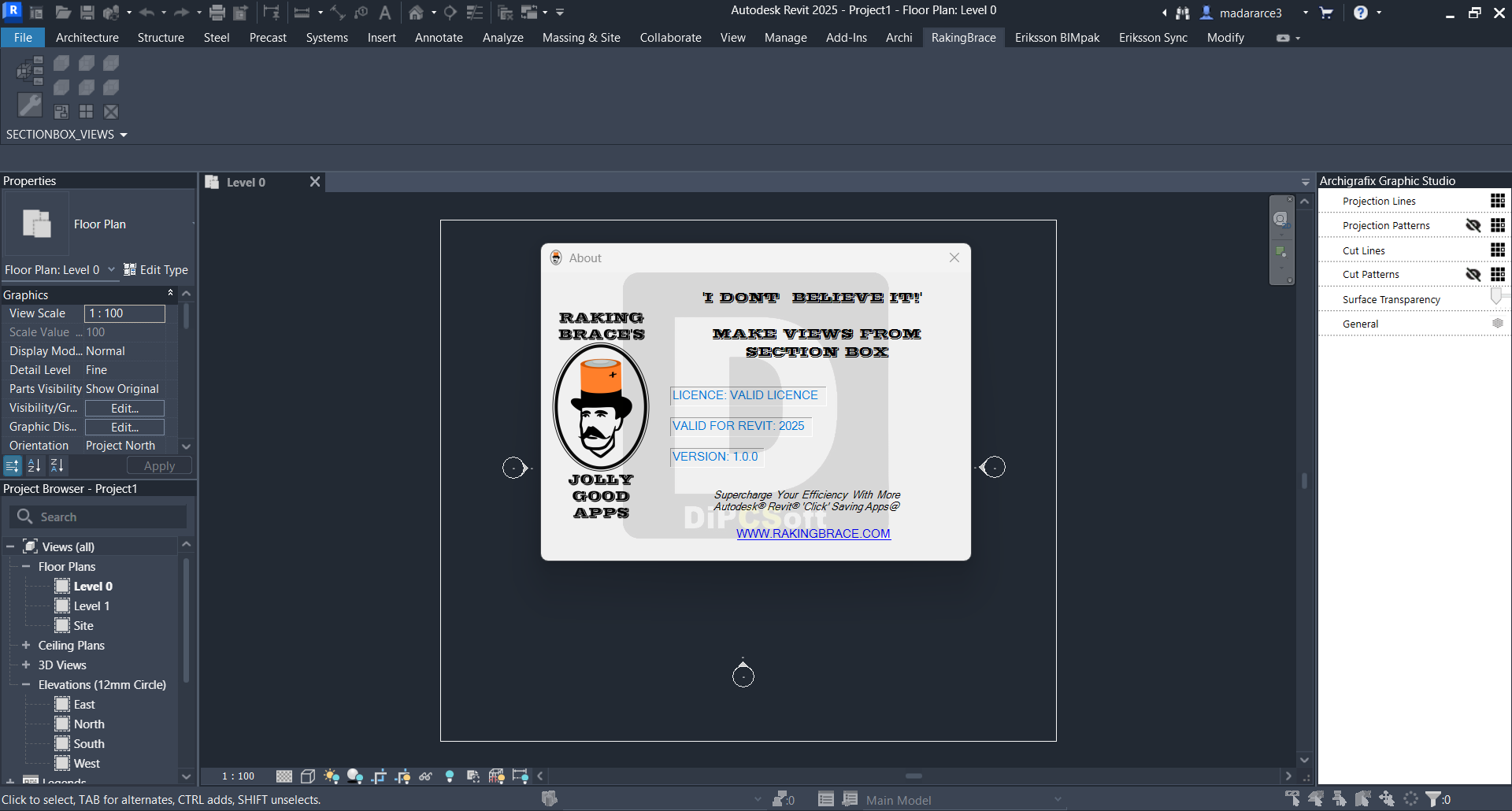The height and width of the screenshot is (811, 1512).
Task: Select the Text tool 'A' icon
Action: (385, 13)
